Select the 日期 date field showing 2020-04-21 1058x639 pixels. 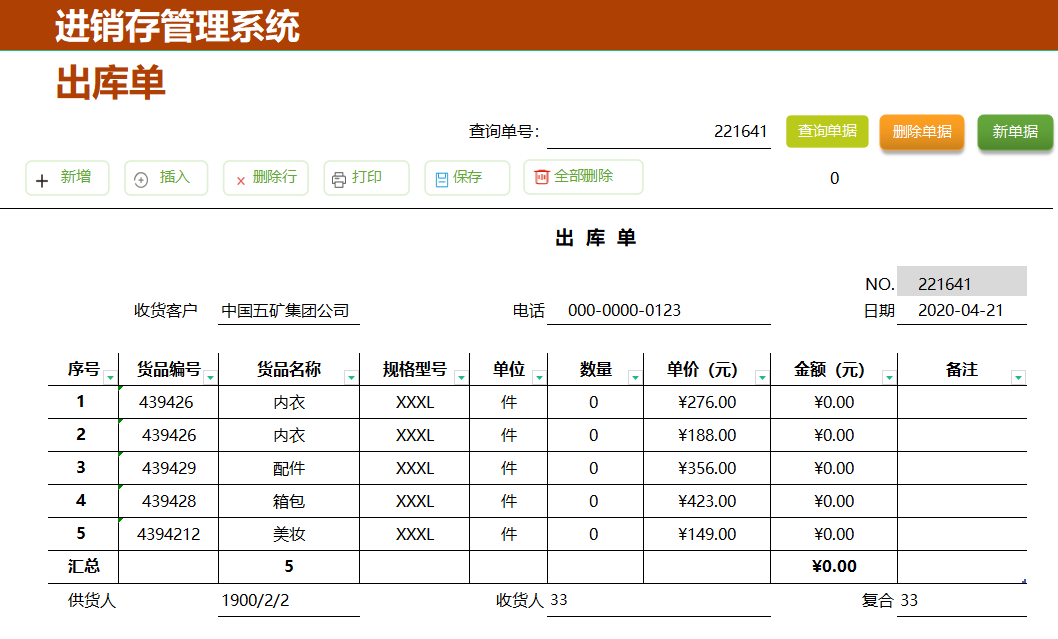pyautogui.click(x=962, y=310)
